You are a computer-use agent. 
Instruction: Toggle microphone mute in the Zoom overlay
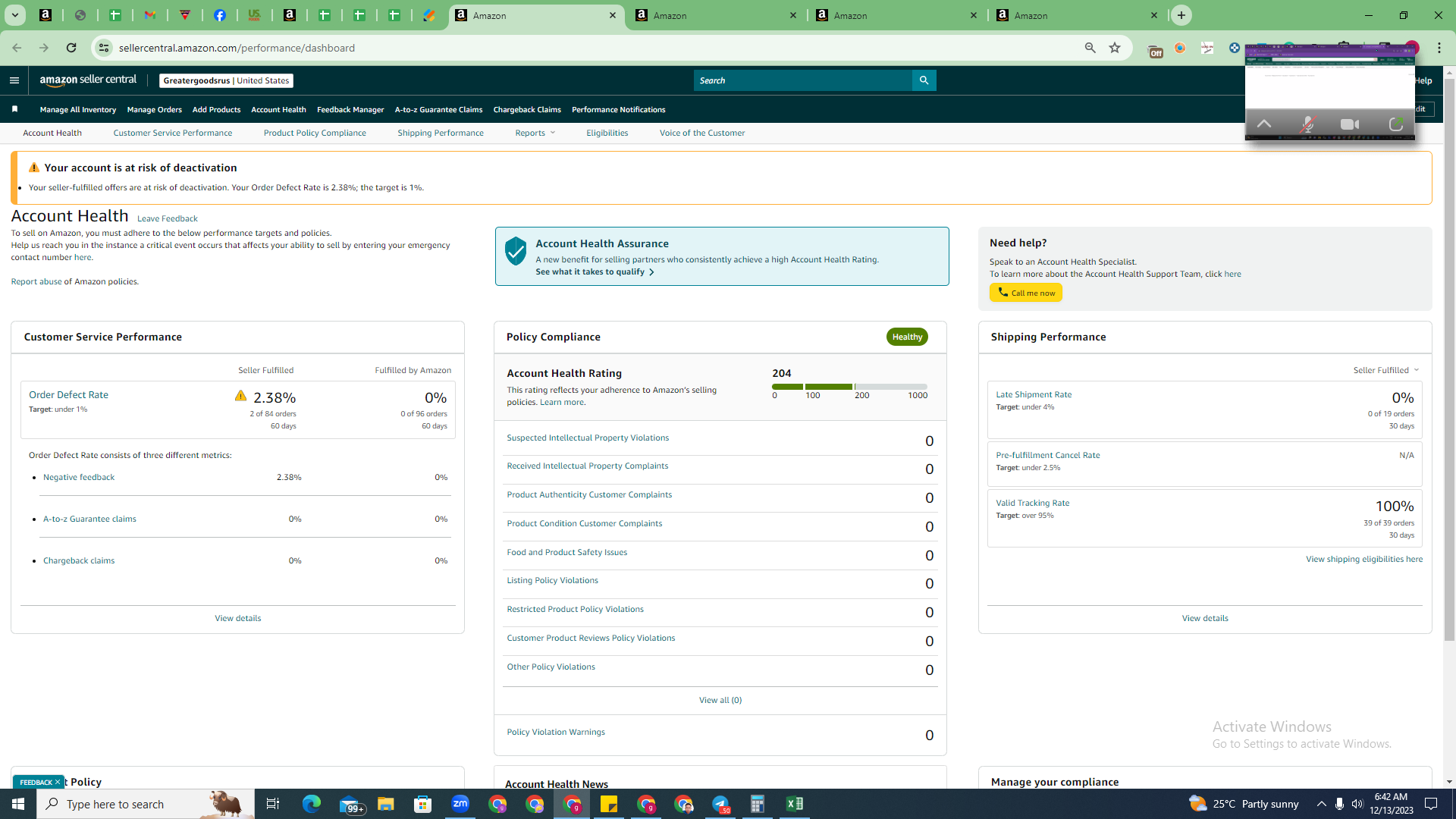1307,124
